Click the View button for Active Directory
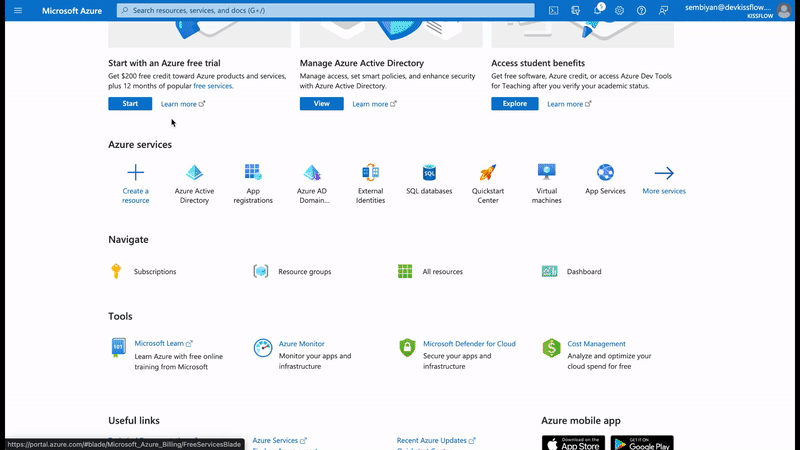This screenshot has height=450, width=800. [x=321, y=104]
